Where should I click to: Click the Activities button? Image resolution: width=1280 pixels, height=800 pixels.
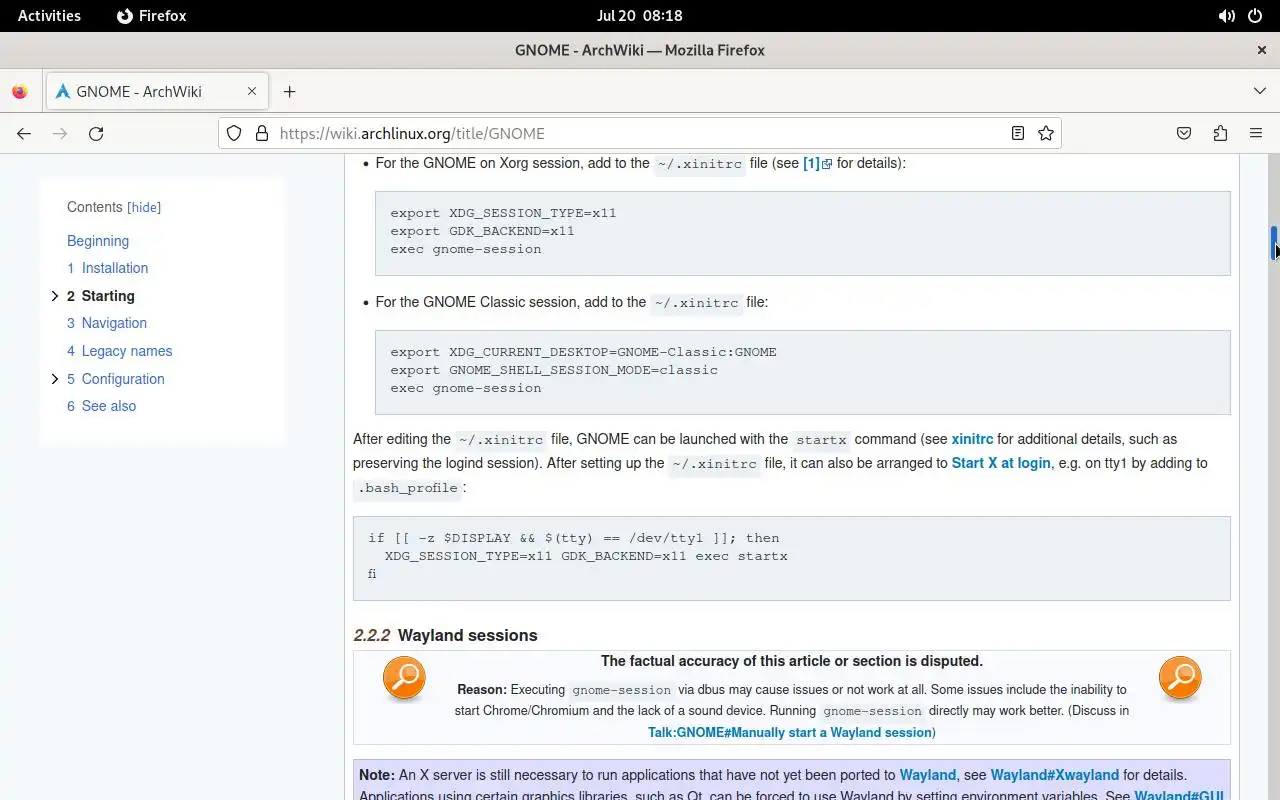click(x=49, y=16)
